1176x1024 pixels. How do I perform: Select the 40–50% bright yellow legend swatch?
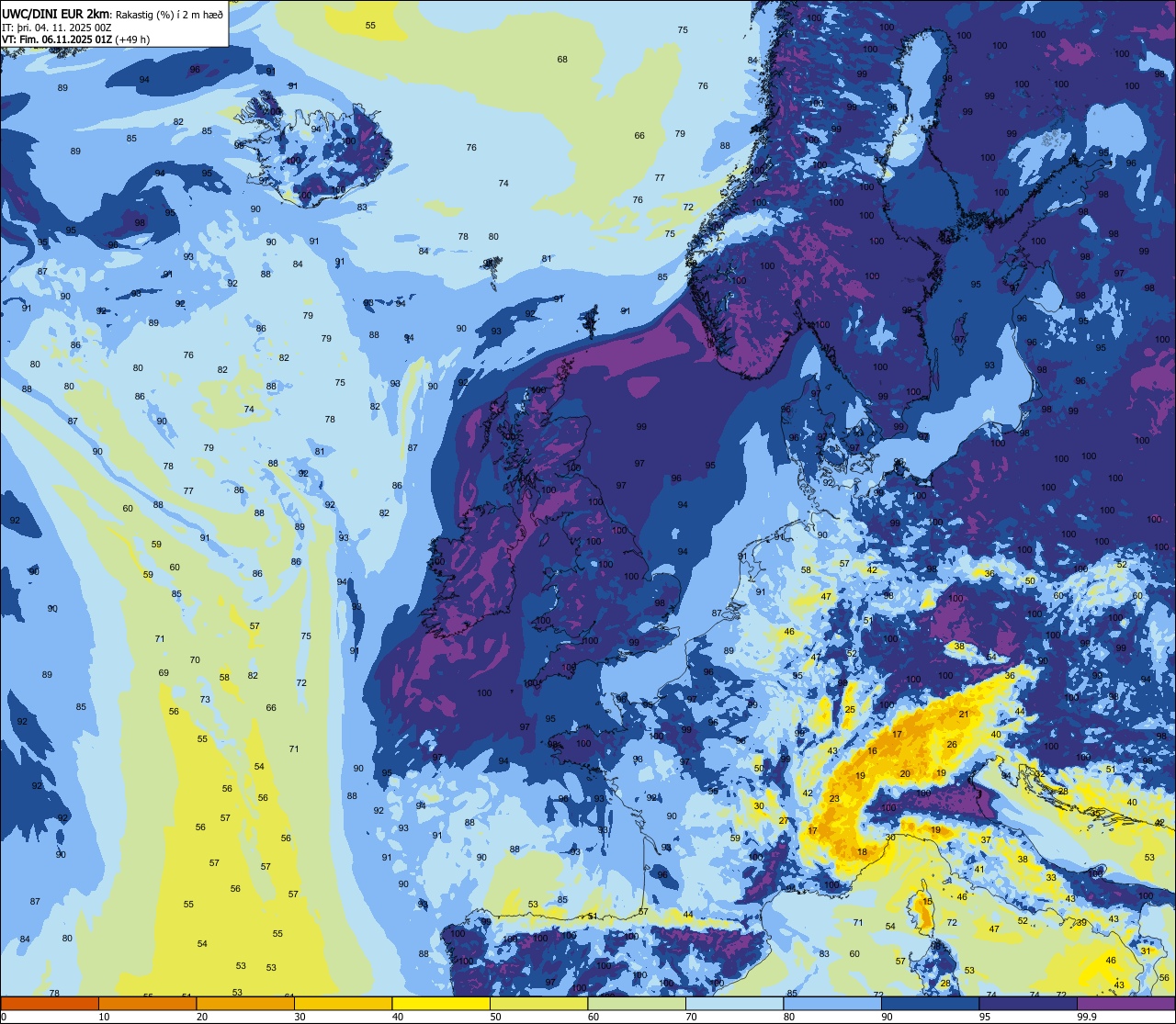(x=441, y=1003)
